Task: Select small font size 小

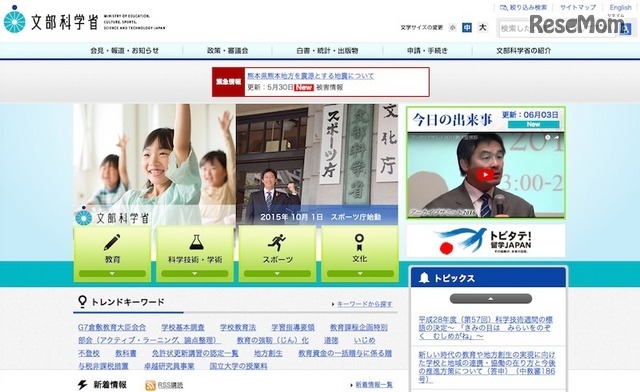Action: (452, 28)
